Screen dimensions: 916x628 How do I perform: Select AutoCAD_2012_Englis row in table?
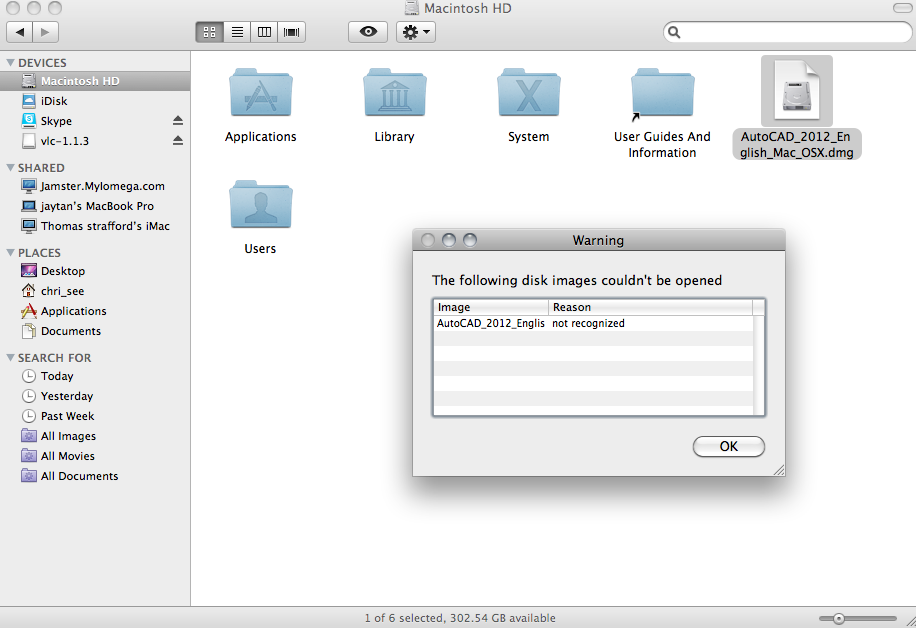tap(593, 323)
